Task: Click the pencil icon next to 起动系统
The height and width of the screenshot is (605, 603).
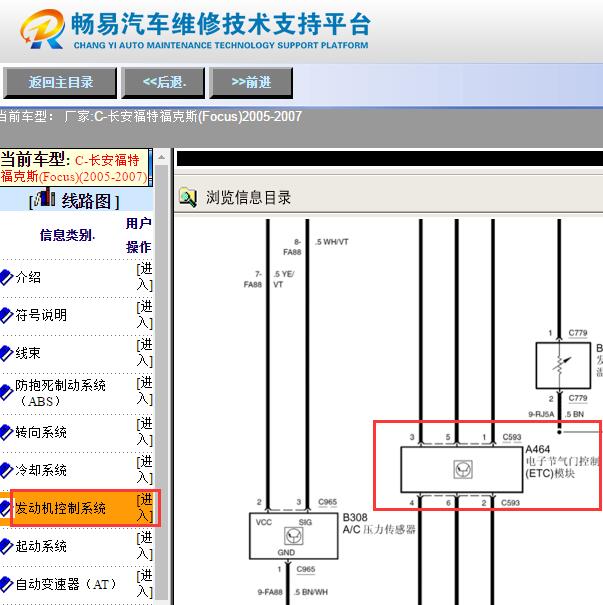Action: [6, 546]
